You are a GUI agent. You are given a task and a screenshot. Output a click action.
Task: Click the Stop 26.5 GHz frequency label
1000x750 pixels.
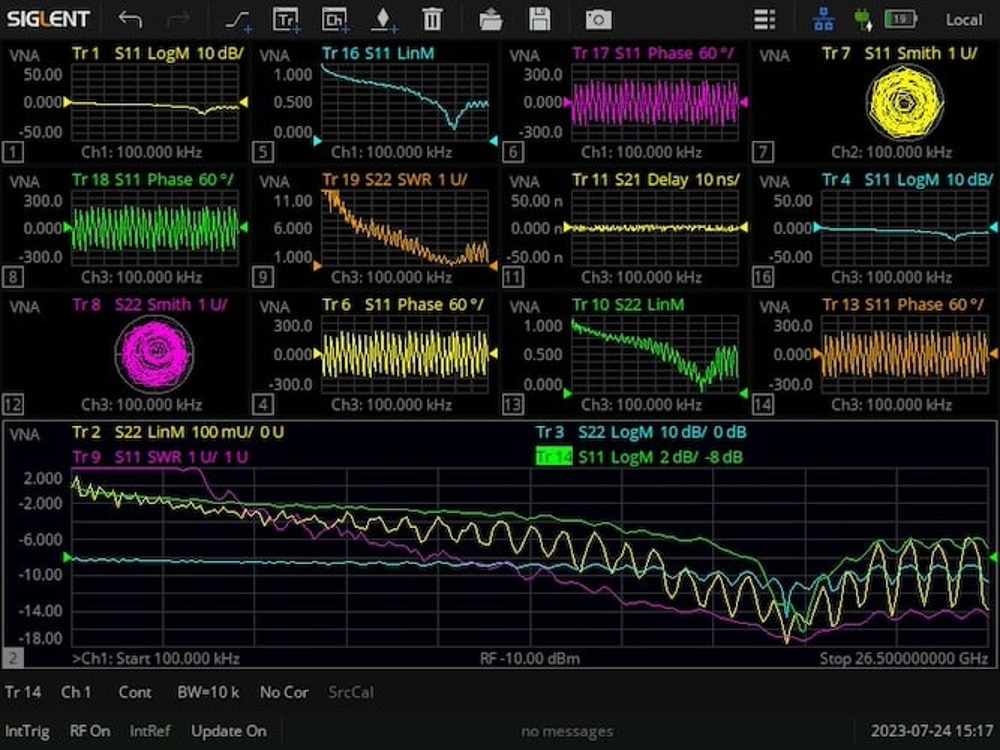(903, 659)
